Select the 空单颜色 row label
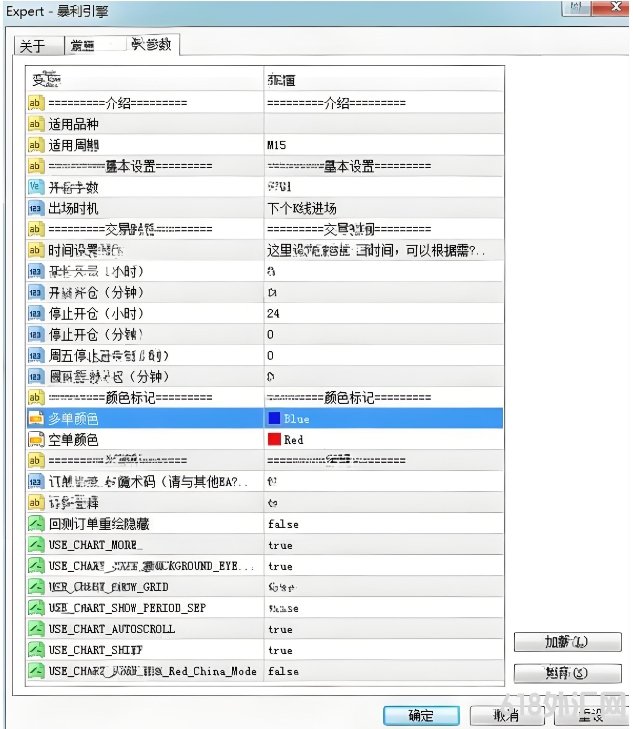The width and height of the screenshot is (633, 729). [x=73, y=439]
